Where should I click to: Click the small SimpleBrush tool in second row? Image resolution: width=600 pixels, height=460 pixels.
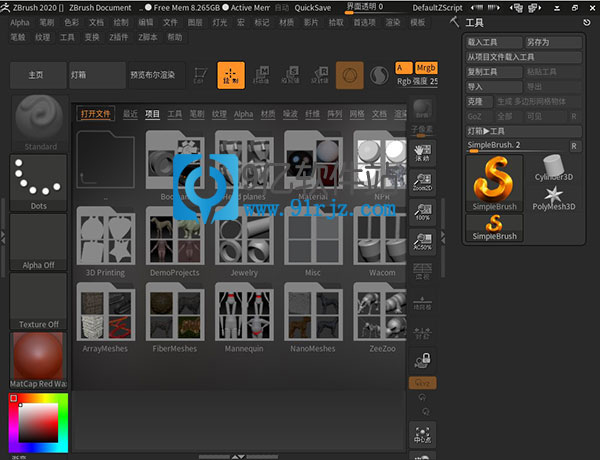pos(494,228)
